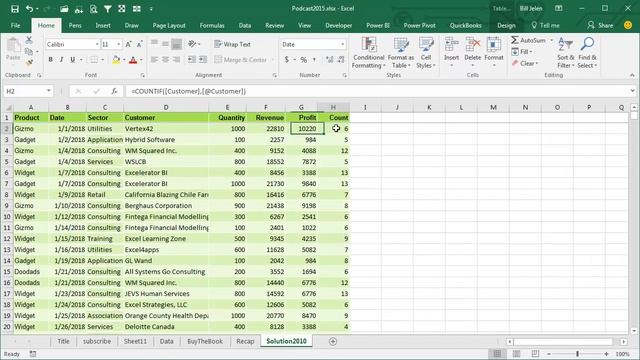Open the Name Box dropdown arrow
640x360 pixels.
49,91
